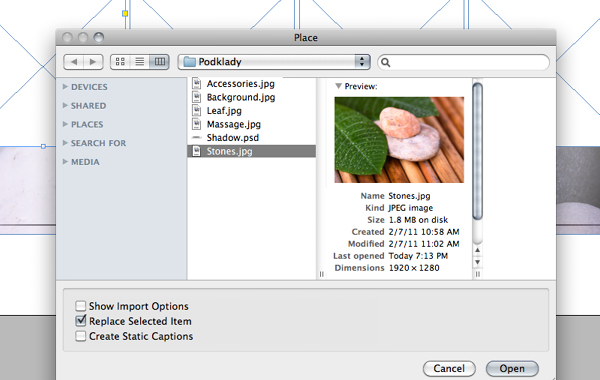Collapse the Preview disclosure triangle
The height and width of the screenshot is (380, 600).
[x=338, y=86]
